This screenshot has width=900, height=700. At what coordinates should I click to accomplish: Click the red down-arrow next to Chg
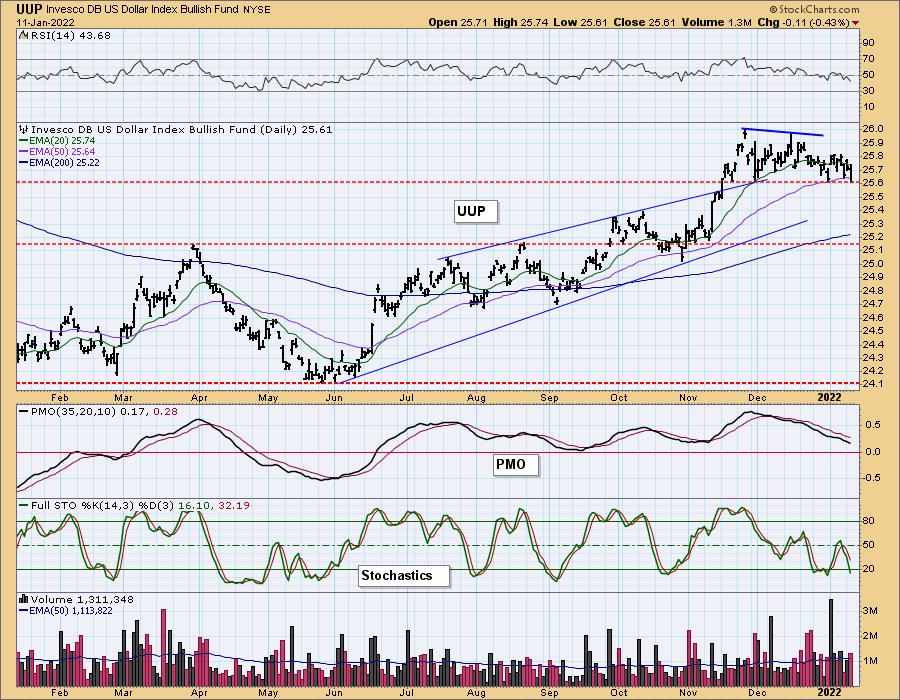856,23
